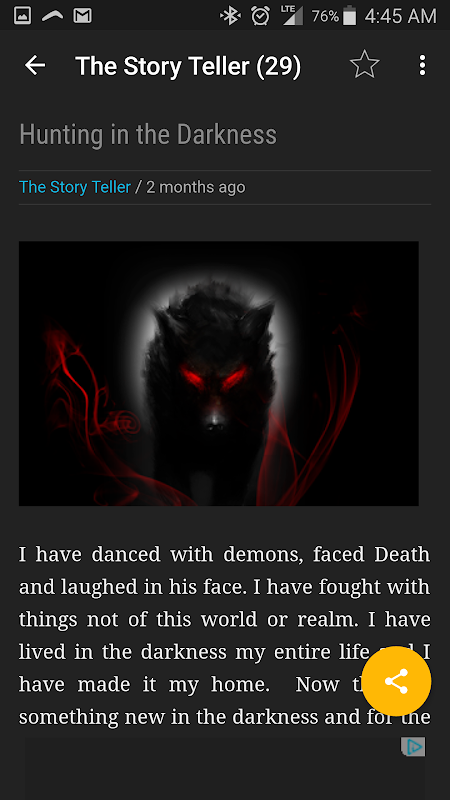Image resolution: width=450 pixels, height=800 pixels.
Task: Tap the battery icon showing 76%
Action: click(349, 16)
